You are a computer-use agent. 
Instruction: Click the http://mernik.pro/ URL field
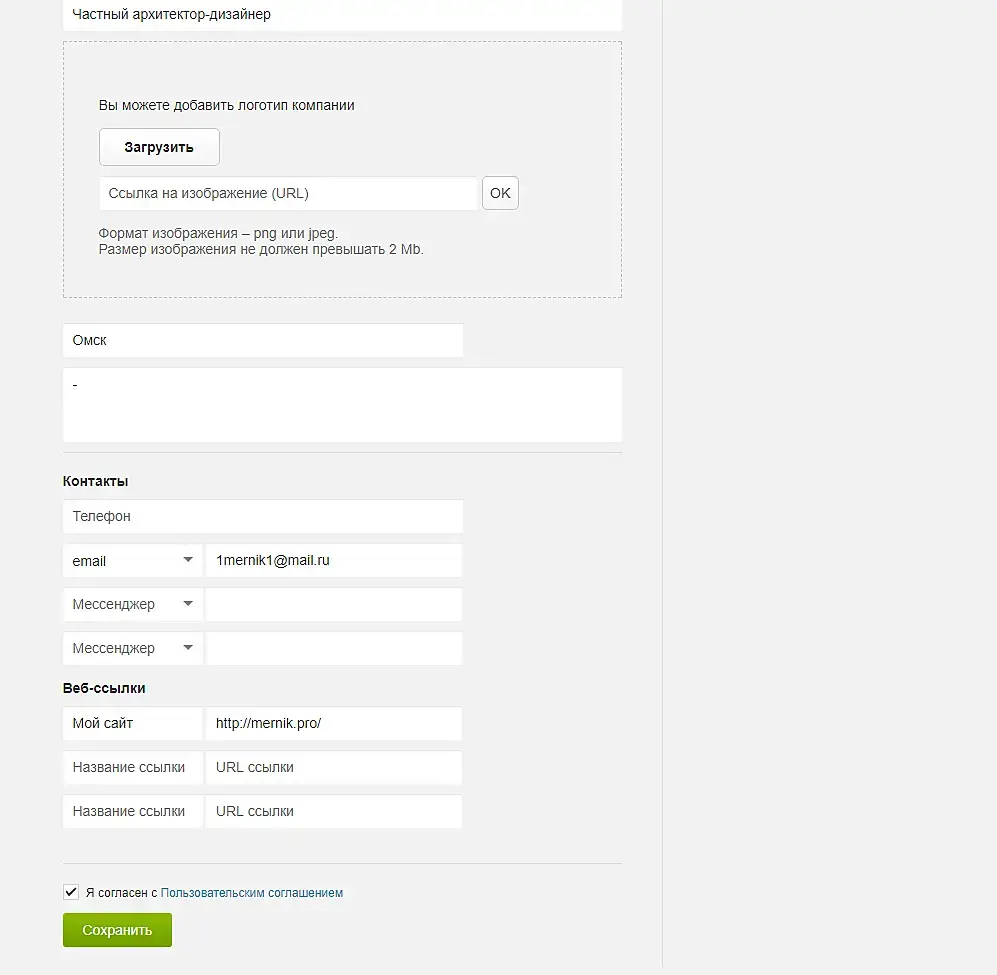(333, 723)
